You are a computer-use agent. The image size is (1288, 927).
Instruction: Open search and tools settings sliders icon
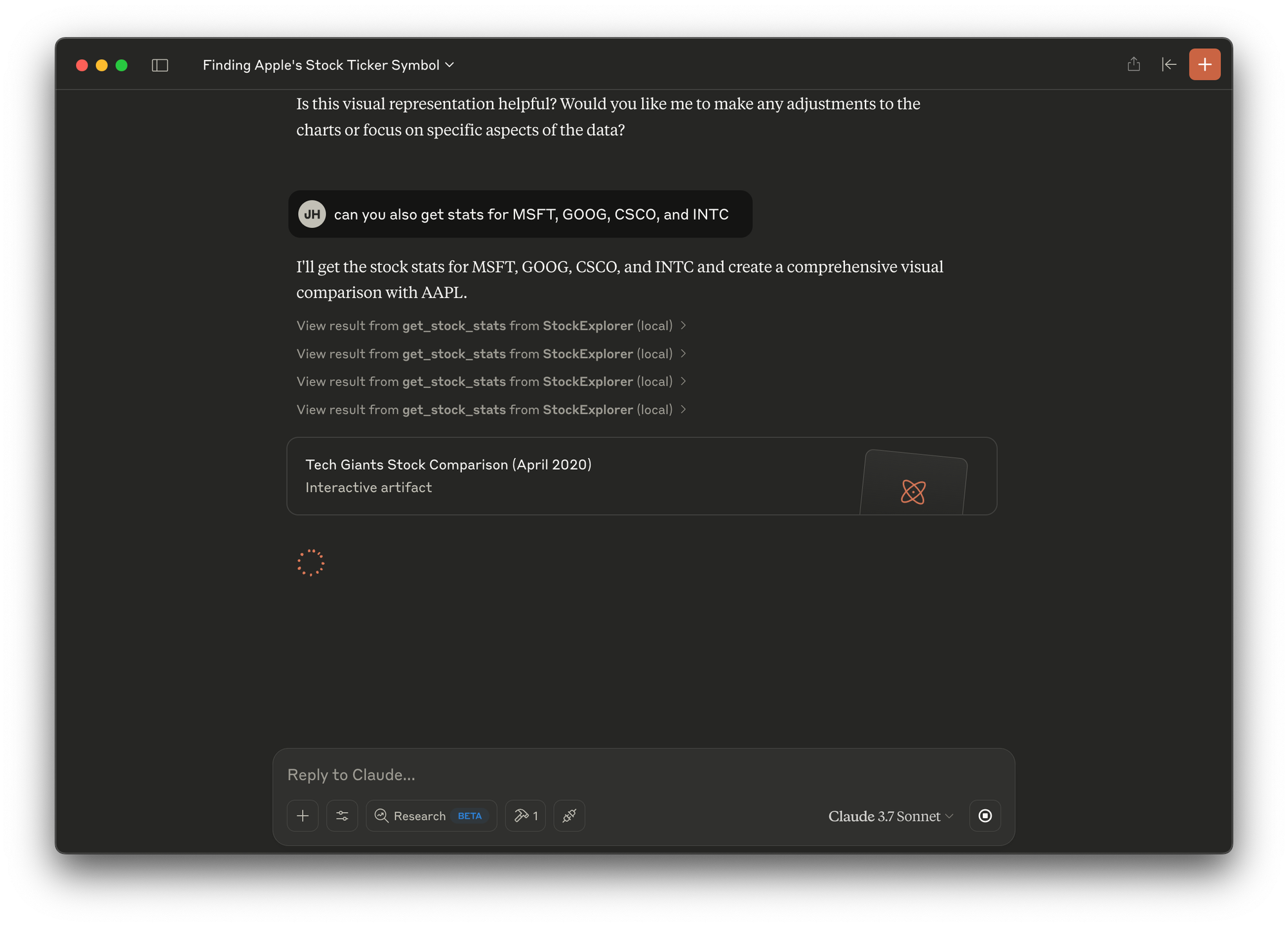(342, 816)
